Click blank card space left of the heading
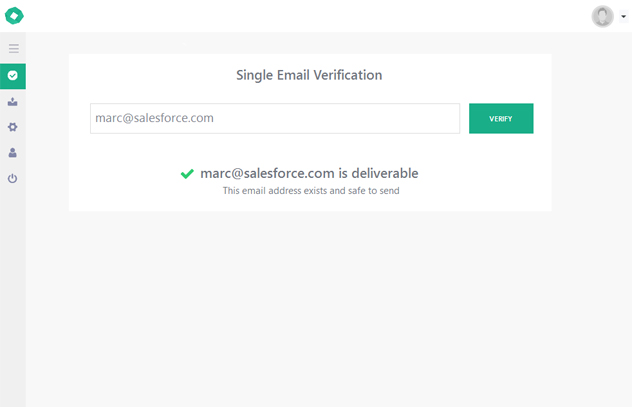This screenshot has height=407, width=632. (150, 75)
